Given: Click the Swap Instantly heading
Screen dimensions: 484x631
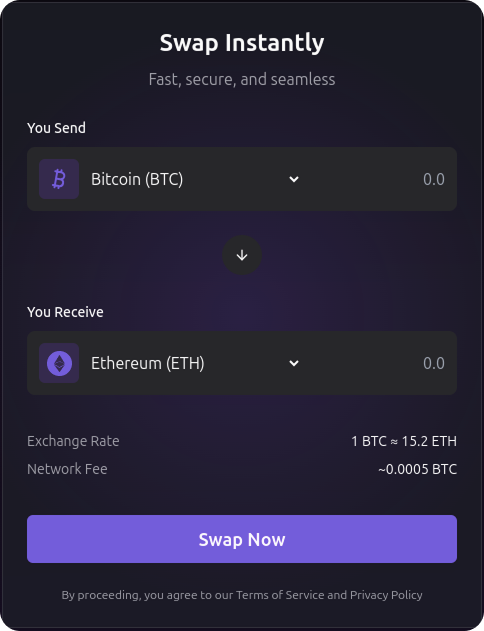Looking at the screenshot, I should [242, 43].
